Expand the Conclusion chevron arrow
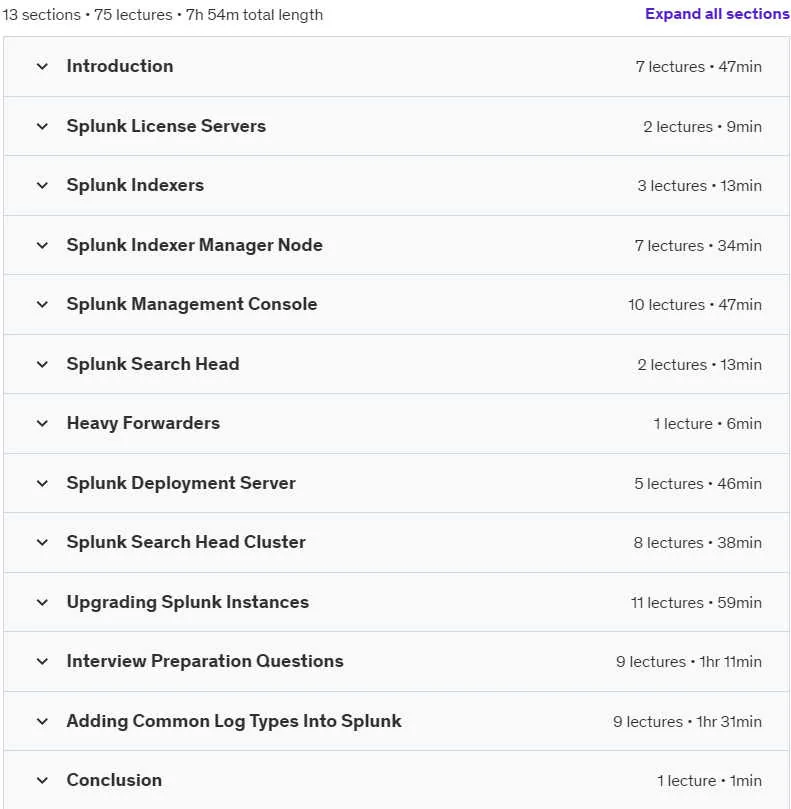This screenshot has width=791, height=809. [42, 781]
